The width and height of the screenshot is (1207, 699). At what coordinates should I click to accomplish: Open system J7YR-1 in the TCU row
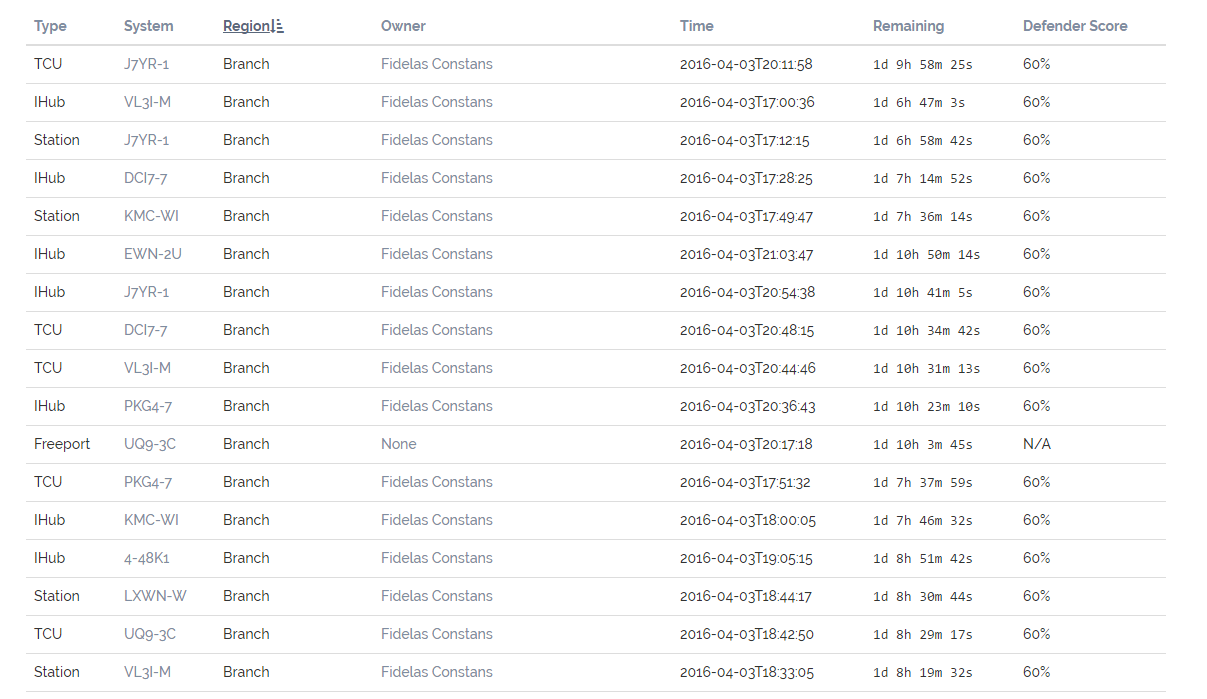tap(146, 64)
